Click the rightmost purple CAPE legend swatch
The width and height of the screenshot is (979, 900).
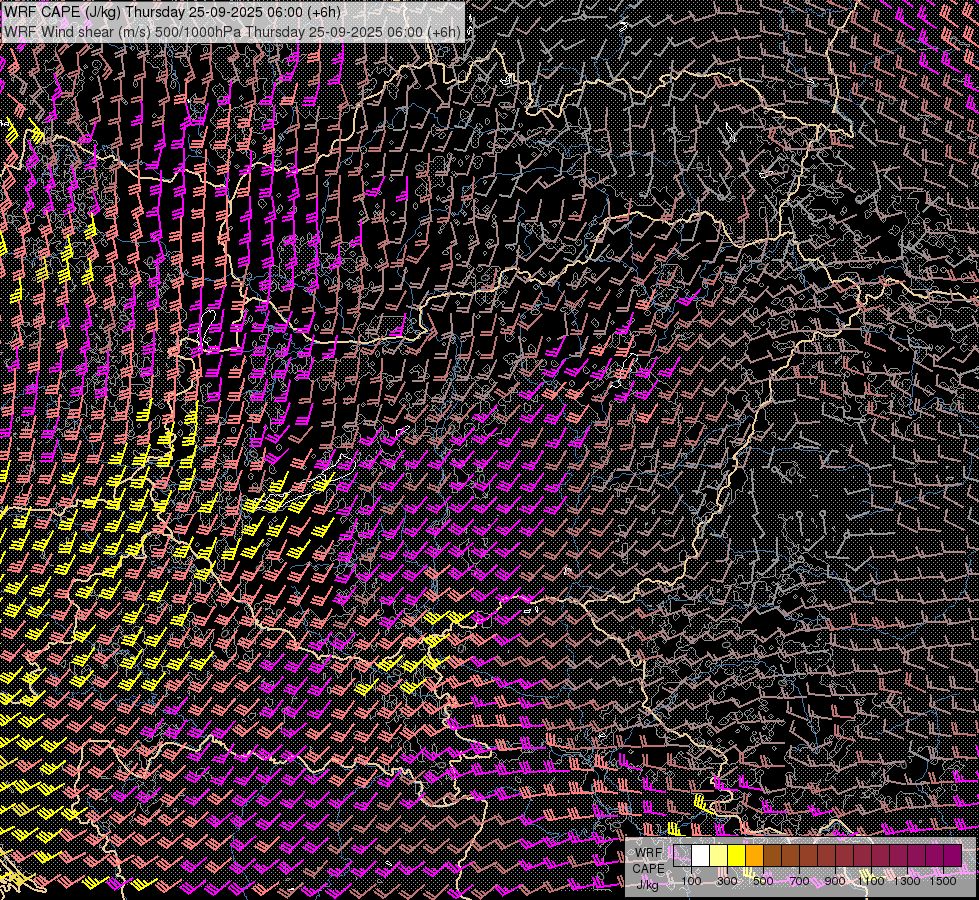click(x=952, y=855)
